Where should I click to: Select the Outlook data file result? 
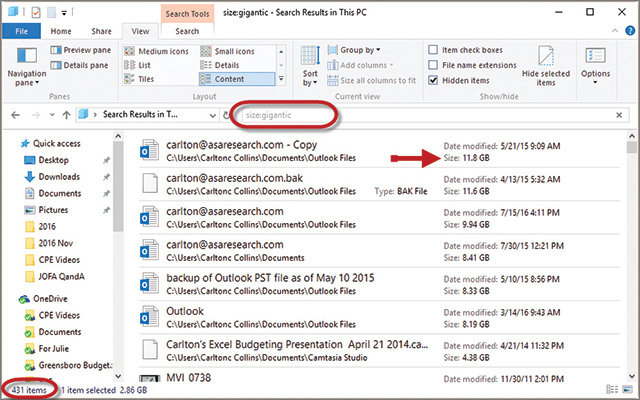380,318
